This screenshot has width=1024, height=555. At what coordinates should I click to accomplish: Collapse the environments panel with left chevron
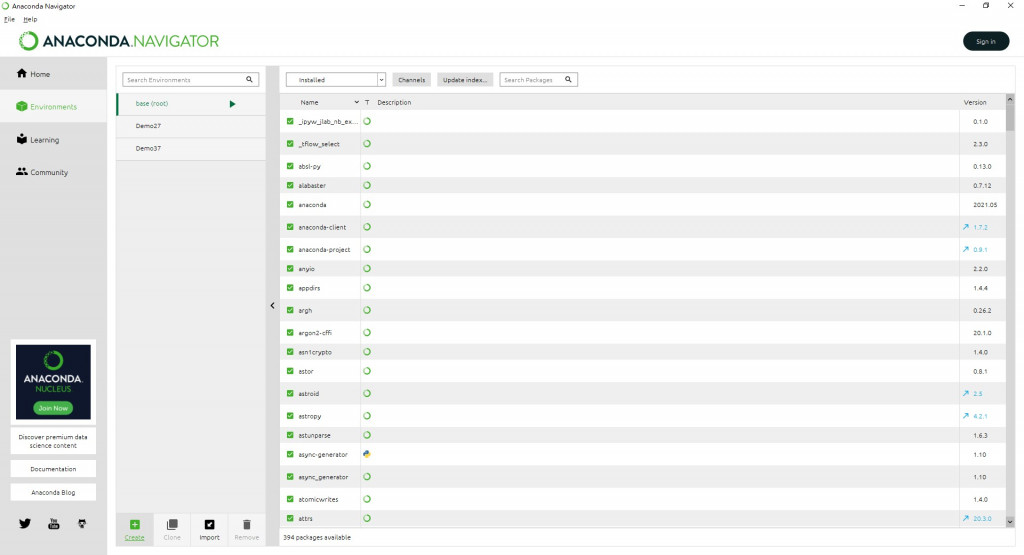tap(272, 306)
